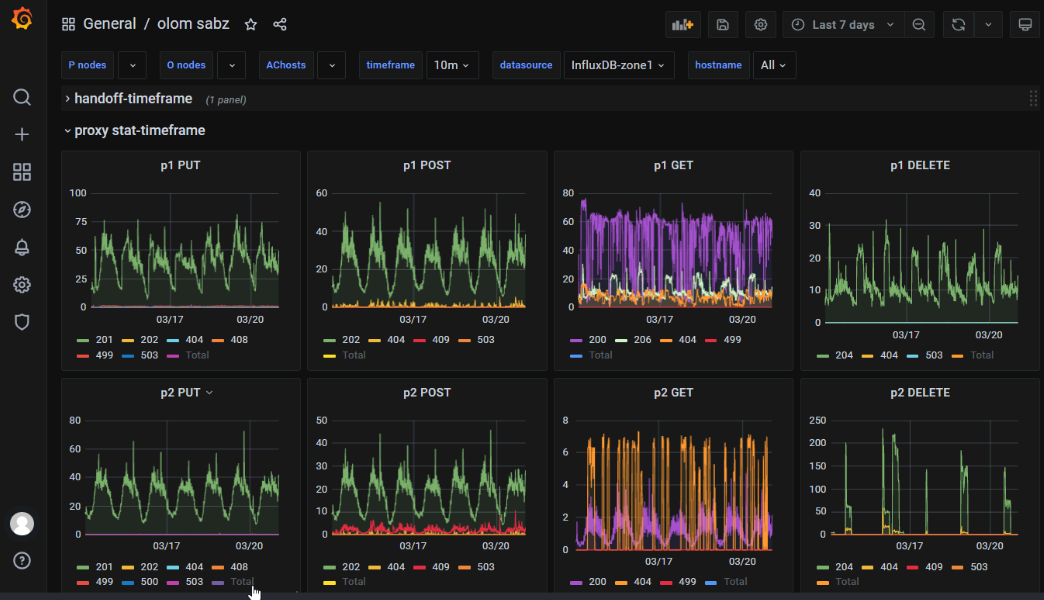Open the timeframe 10m dropdown

453,65
